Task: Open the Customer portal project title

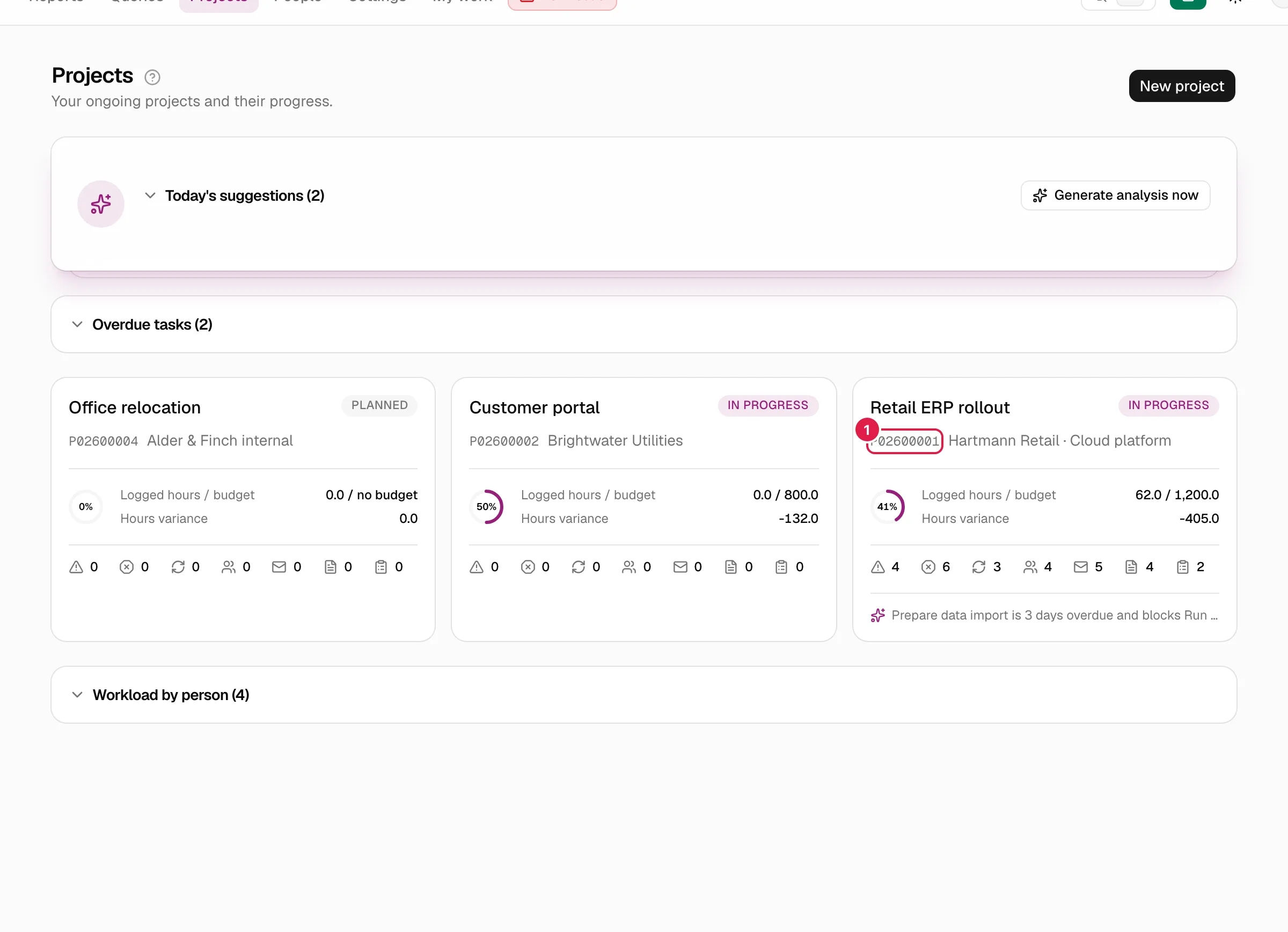Action: click(535, 407)
